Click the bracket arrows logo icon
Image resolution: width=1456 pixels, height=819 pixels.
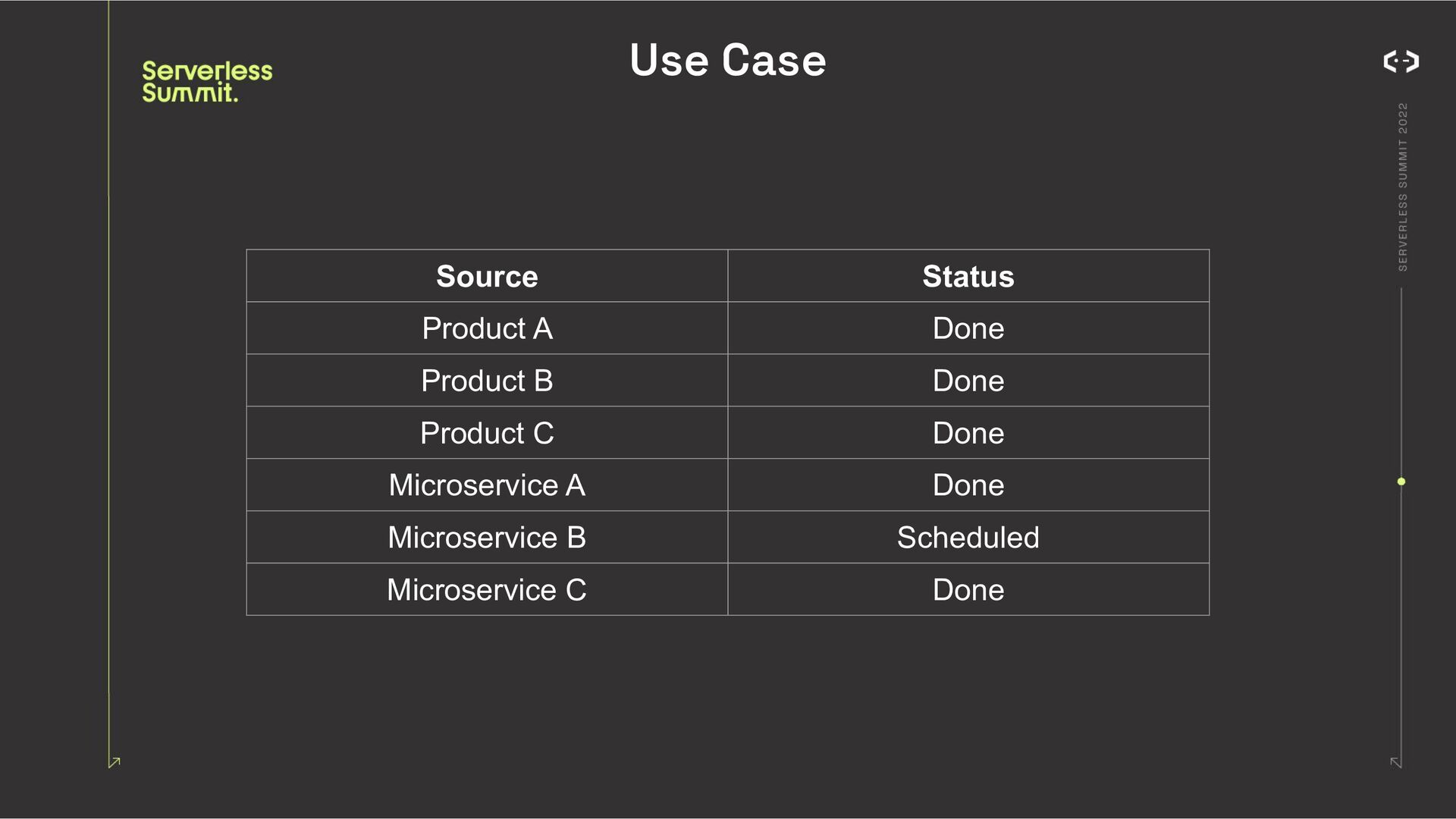click(1401, 61)
